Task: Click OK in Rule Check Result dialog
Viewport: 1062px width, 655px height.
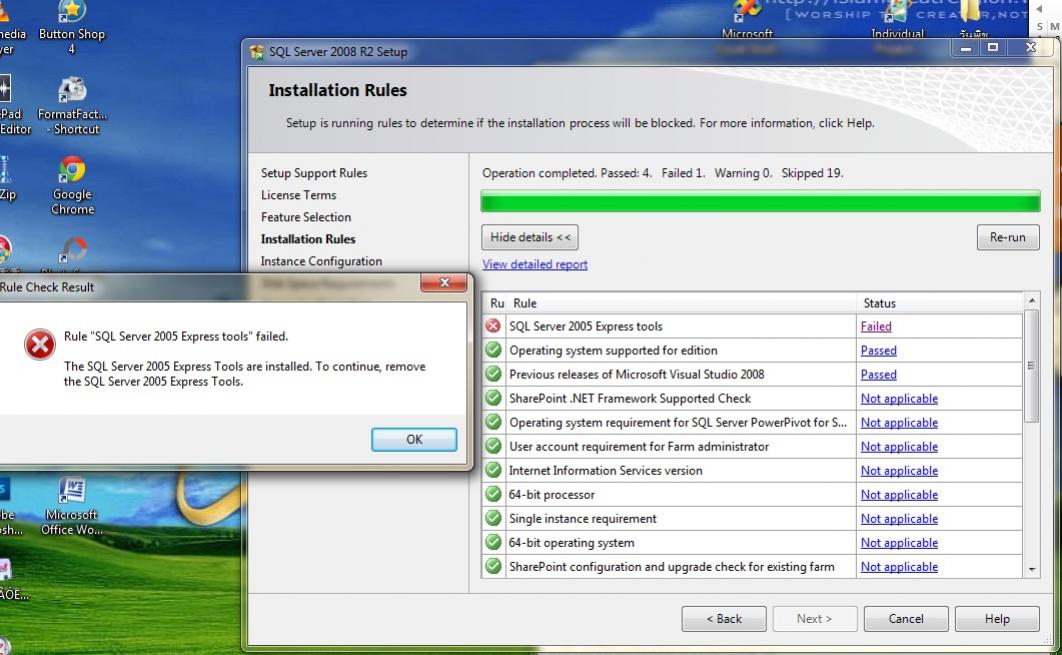Action: pos(414,439)
